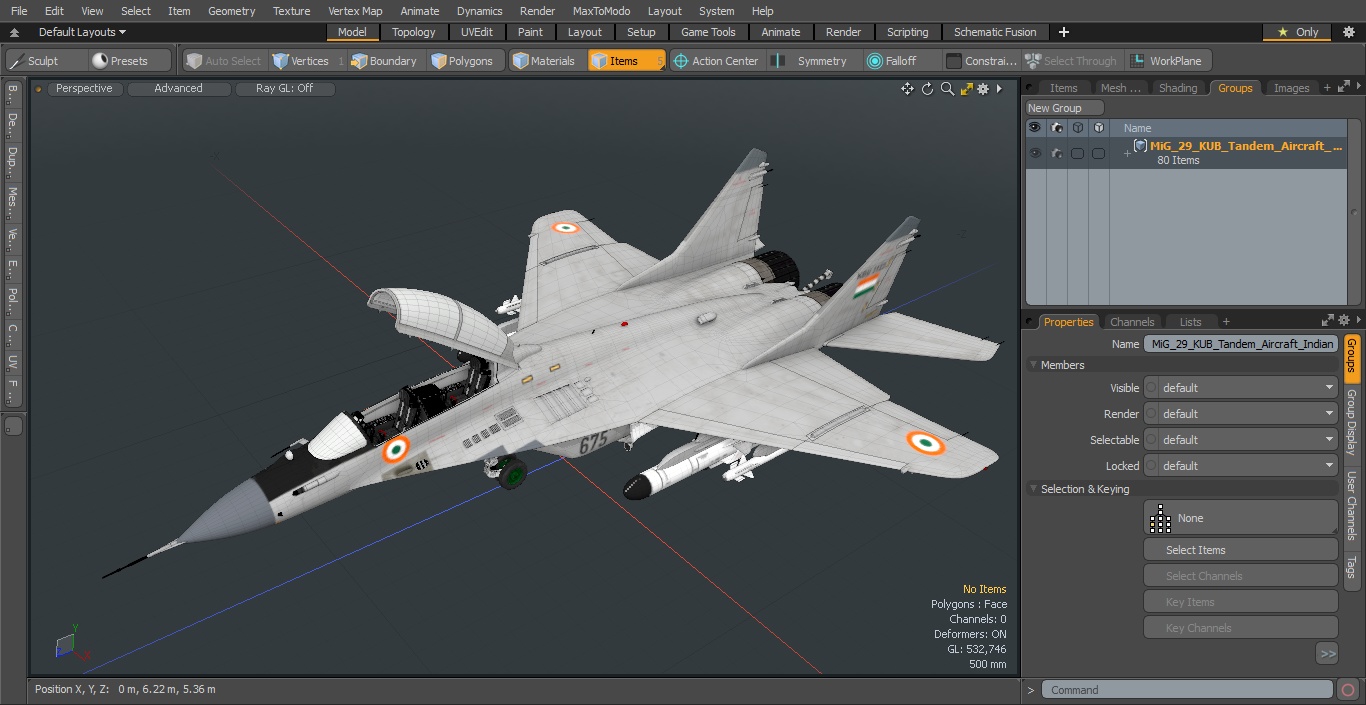Viewport: 1366px width, 705px height.
Task: Open the Geometry menu
Action: coord(231,11)
